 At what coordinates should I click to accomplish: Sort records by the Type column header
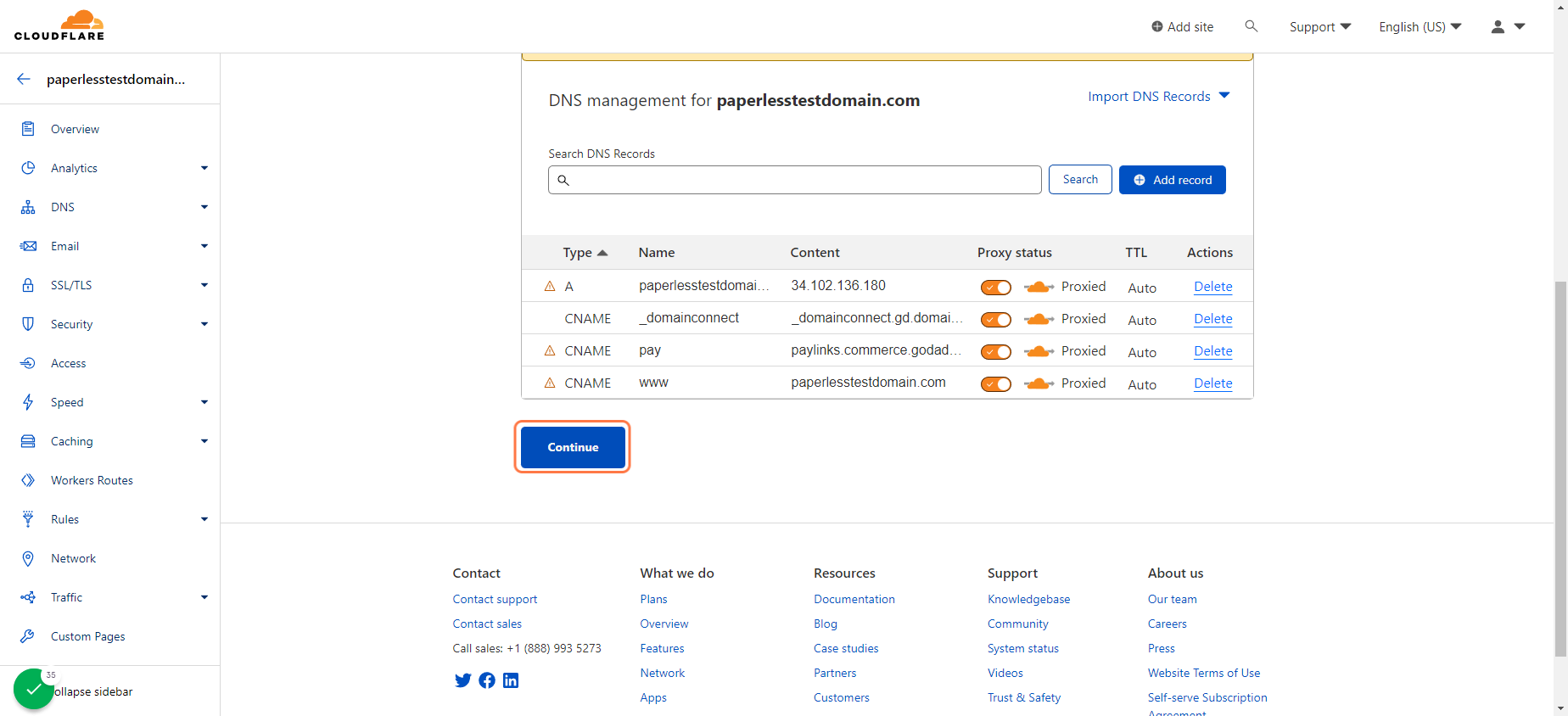click(585, 253)
